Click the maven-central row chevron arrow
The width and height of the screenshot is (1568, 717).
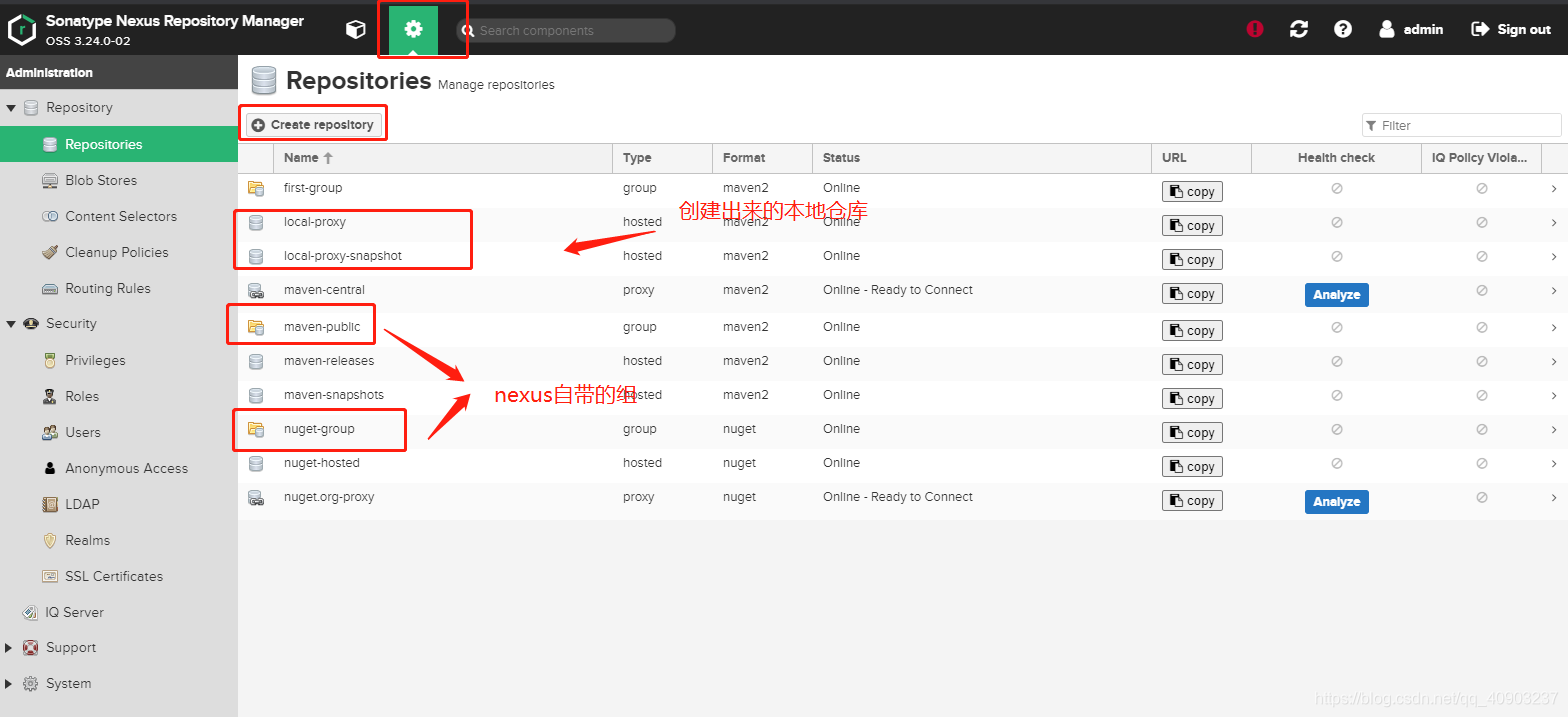click(1554, 290)
